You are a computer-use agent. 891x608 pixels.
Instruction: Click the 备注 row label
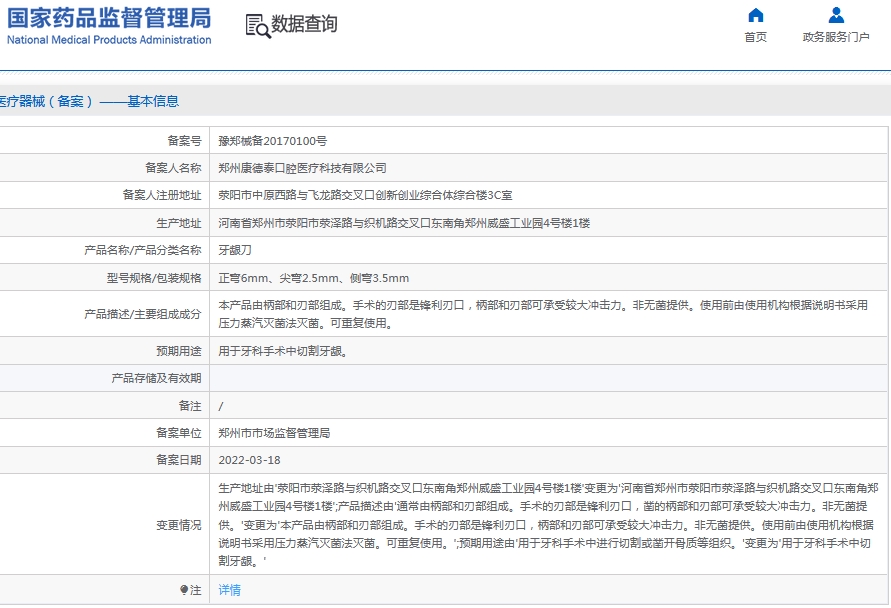pos(190,406)
